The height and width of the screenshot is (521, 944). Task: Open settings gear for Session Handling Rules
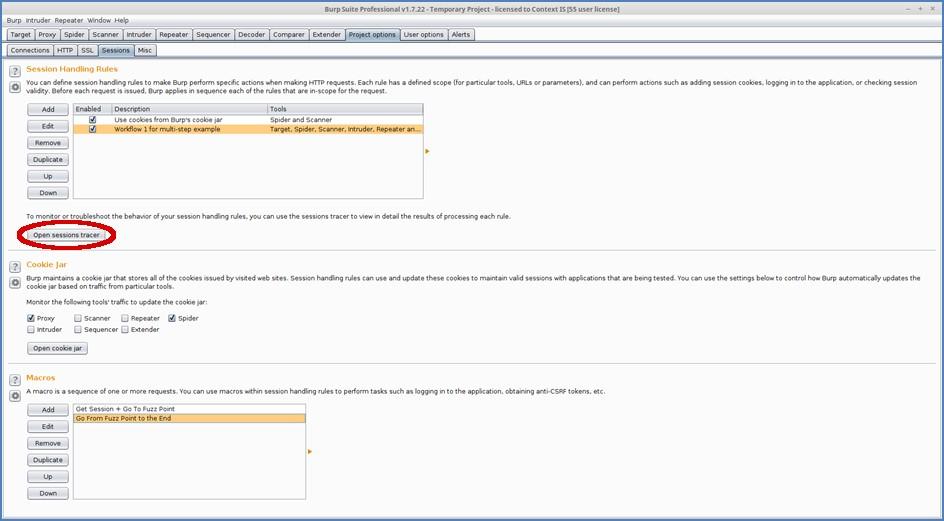point(15,87)
